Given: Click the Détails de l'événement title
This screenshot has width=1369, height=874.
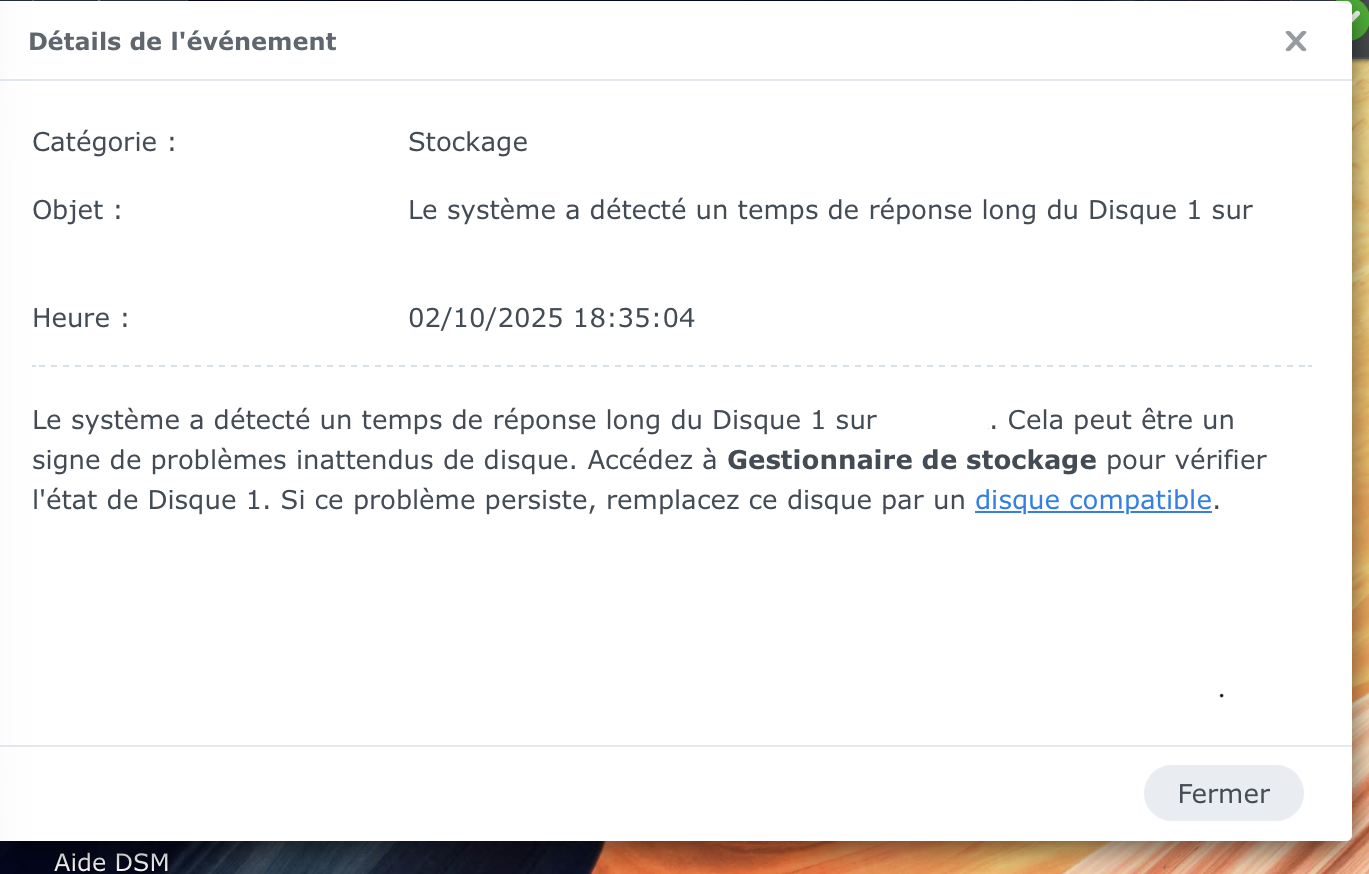Looking at the screenshot, I should 182,42.
